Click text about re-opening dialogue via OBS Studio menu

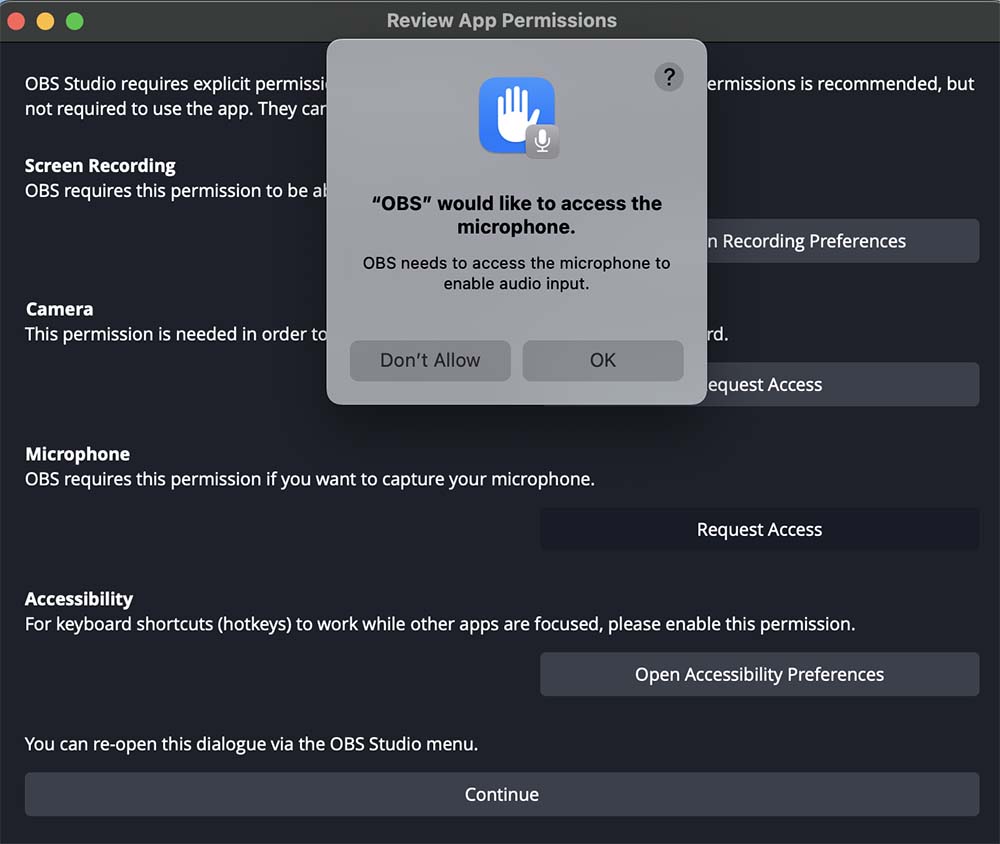pos(251,744)
